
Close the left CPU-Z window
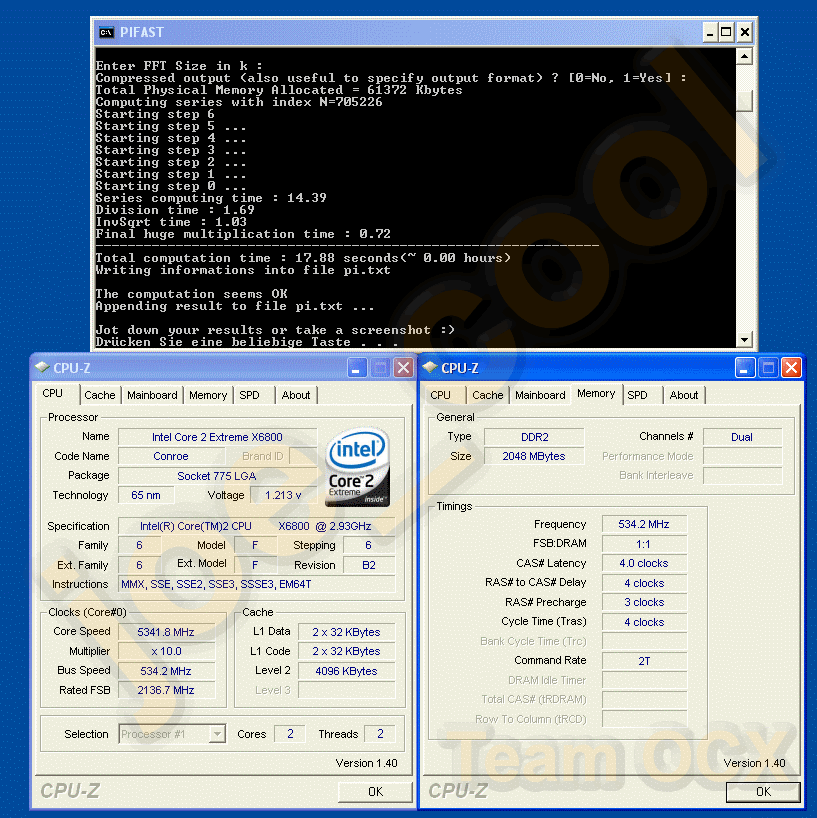tap(403, 368)
